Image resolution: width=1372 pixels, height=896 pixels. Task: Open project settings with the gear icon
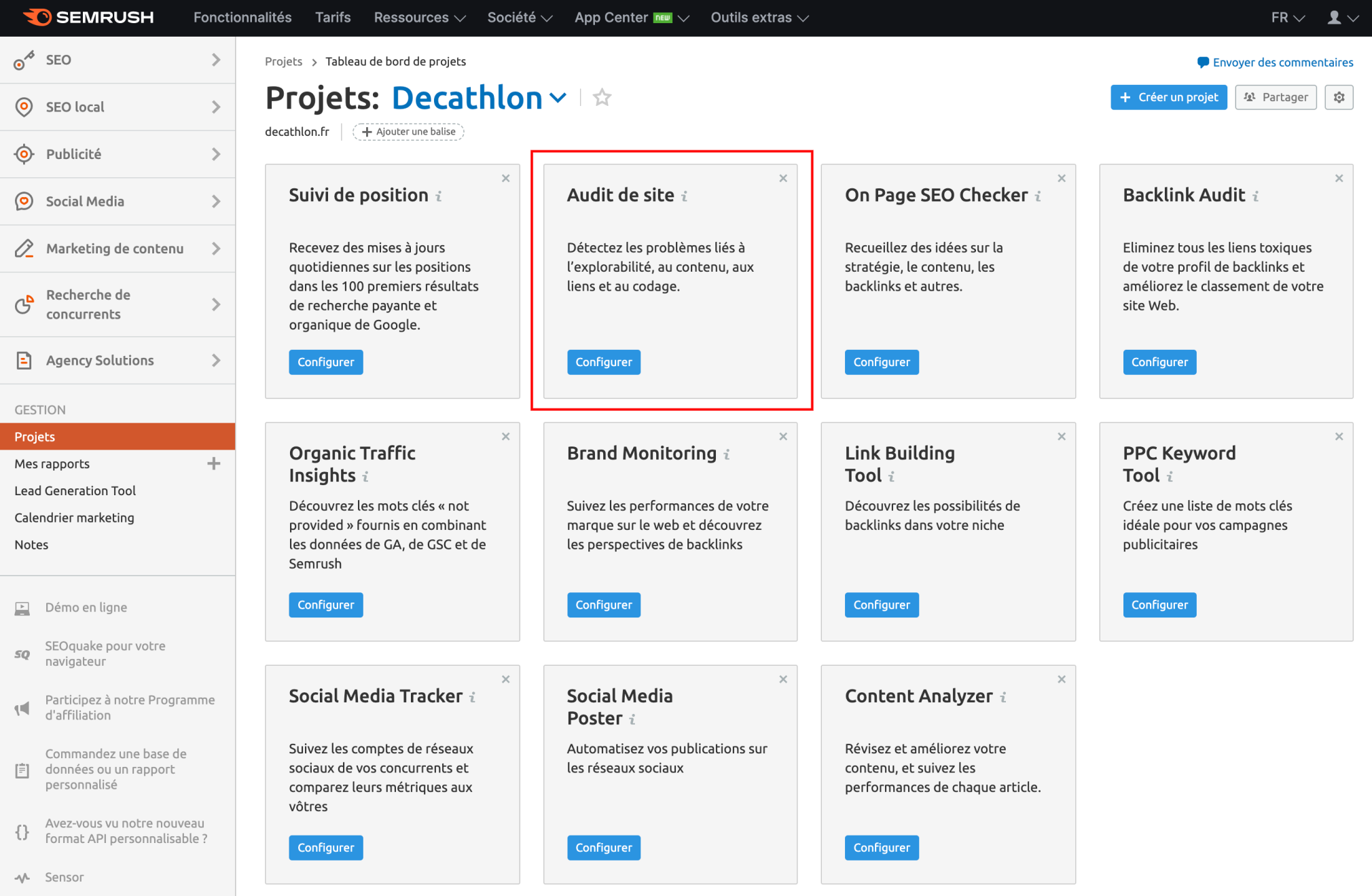[1339, 97]
